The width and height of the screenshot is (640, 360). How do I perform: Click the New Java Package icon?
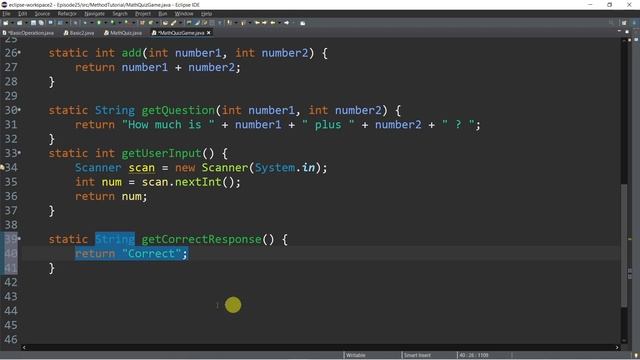142,23
